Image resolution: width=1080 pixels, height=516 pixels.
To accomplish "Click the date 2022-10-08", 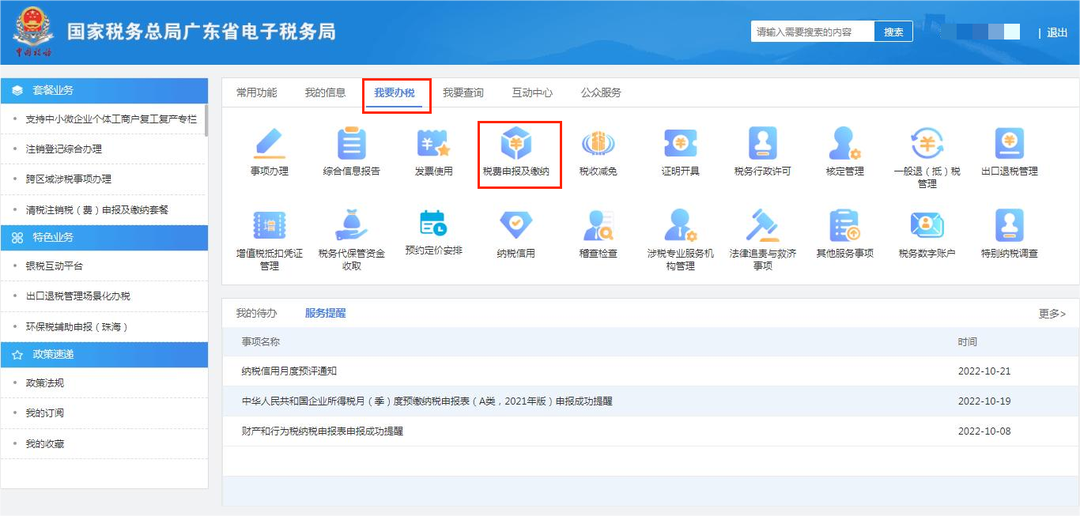I will [x=984, y=431].
